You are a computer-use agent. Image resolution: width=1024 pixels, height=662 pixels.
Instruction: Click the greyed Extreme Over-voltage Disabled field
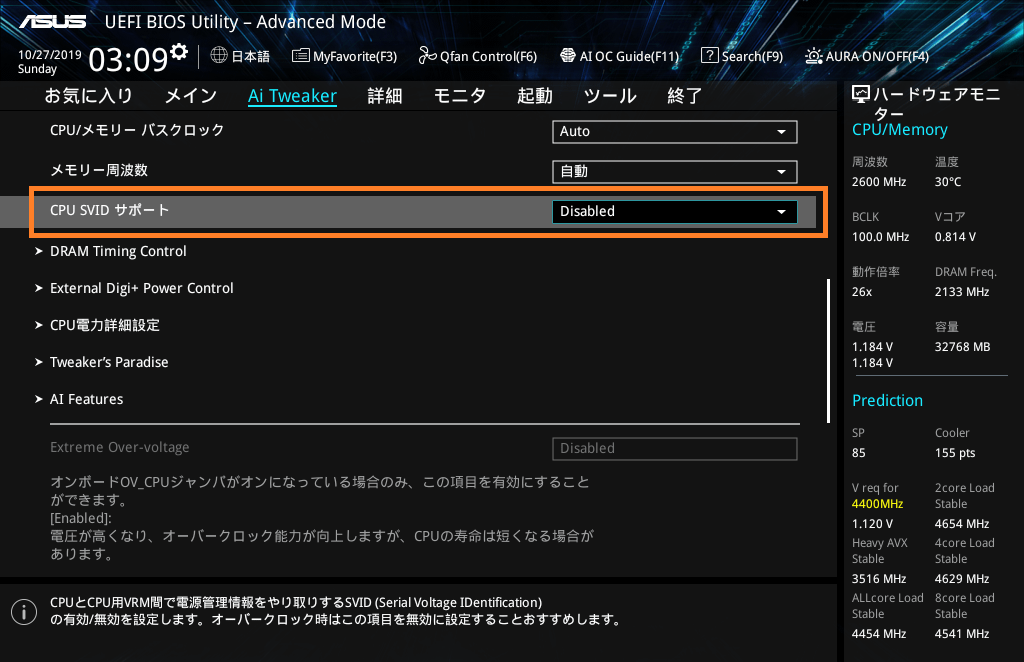point(675,449)
